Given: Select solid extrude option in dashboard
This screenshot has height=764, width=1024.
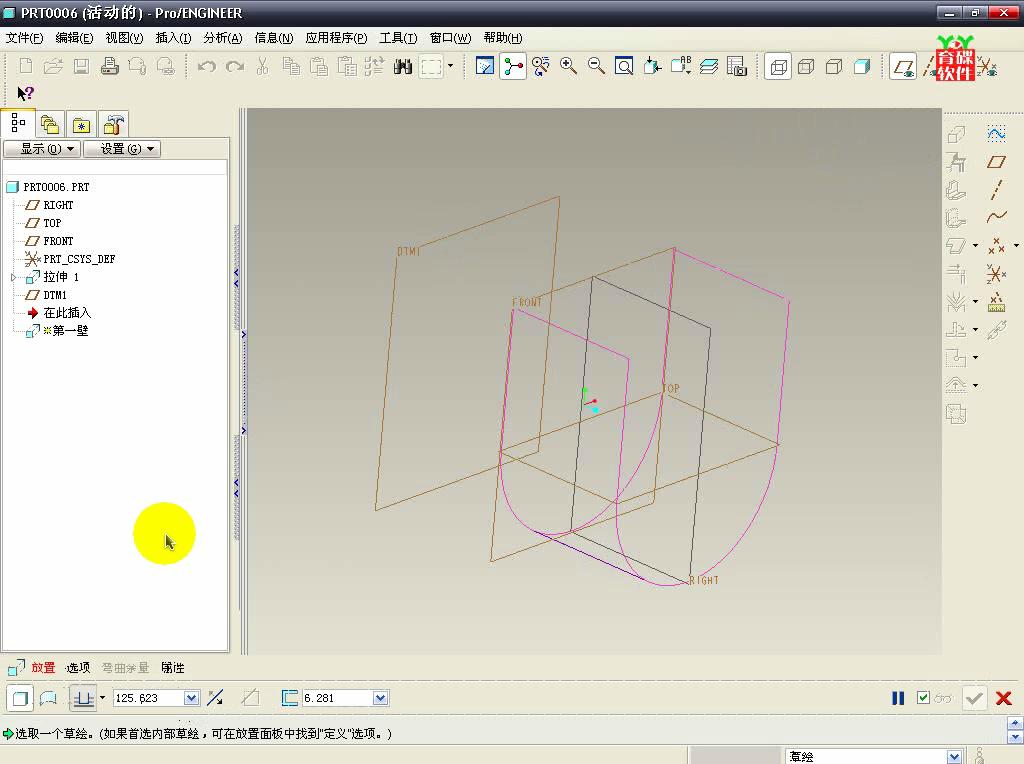Looking at the screenshot, I should pyautogui.click(x=20, y=698).
